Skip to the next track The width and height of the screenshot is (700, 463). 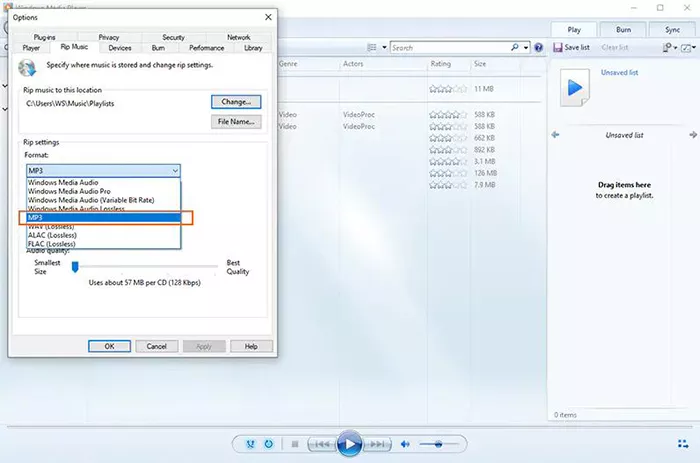377,444
